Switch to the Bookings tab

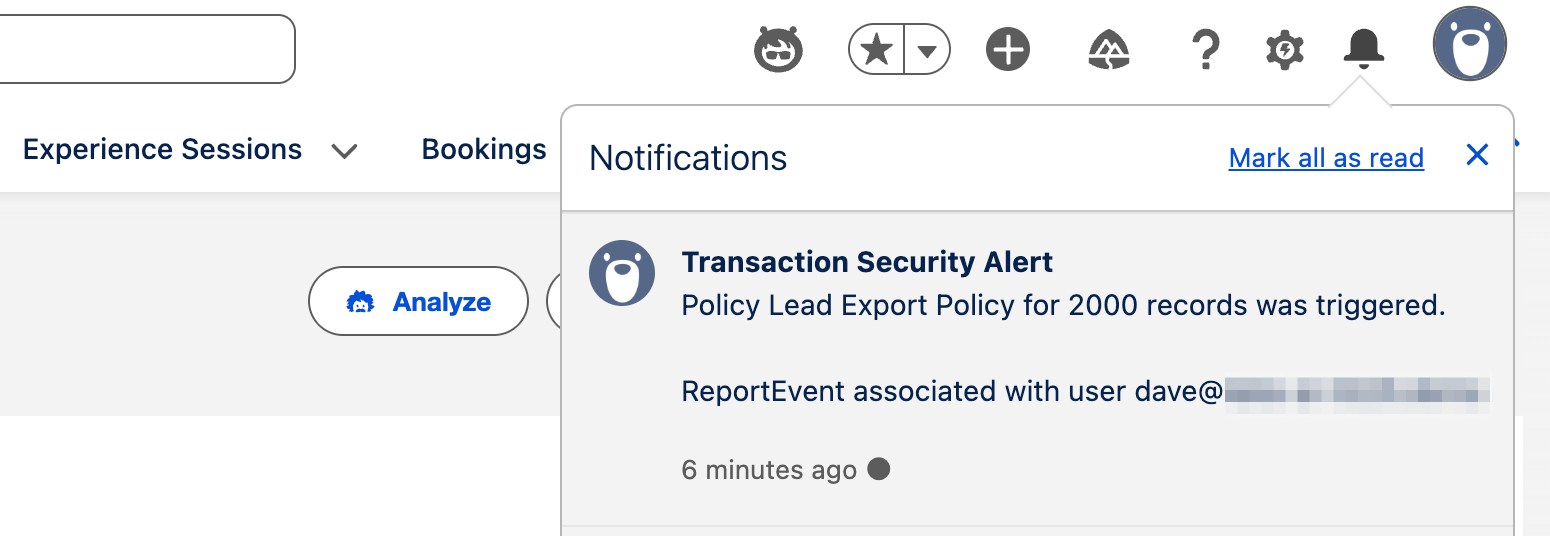tap(484, 150)
